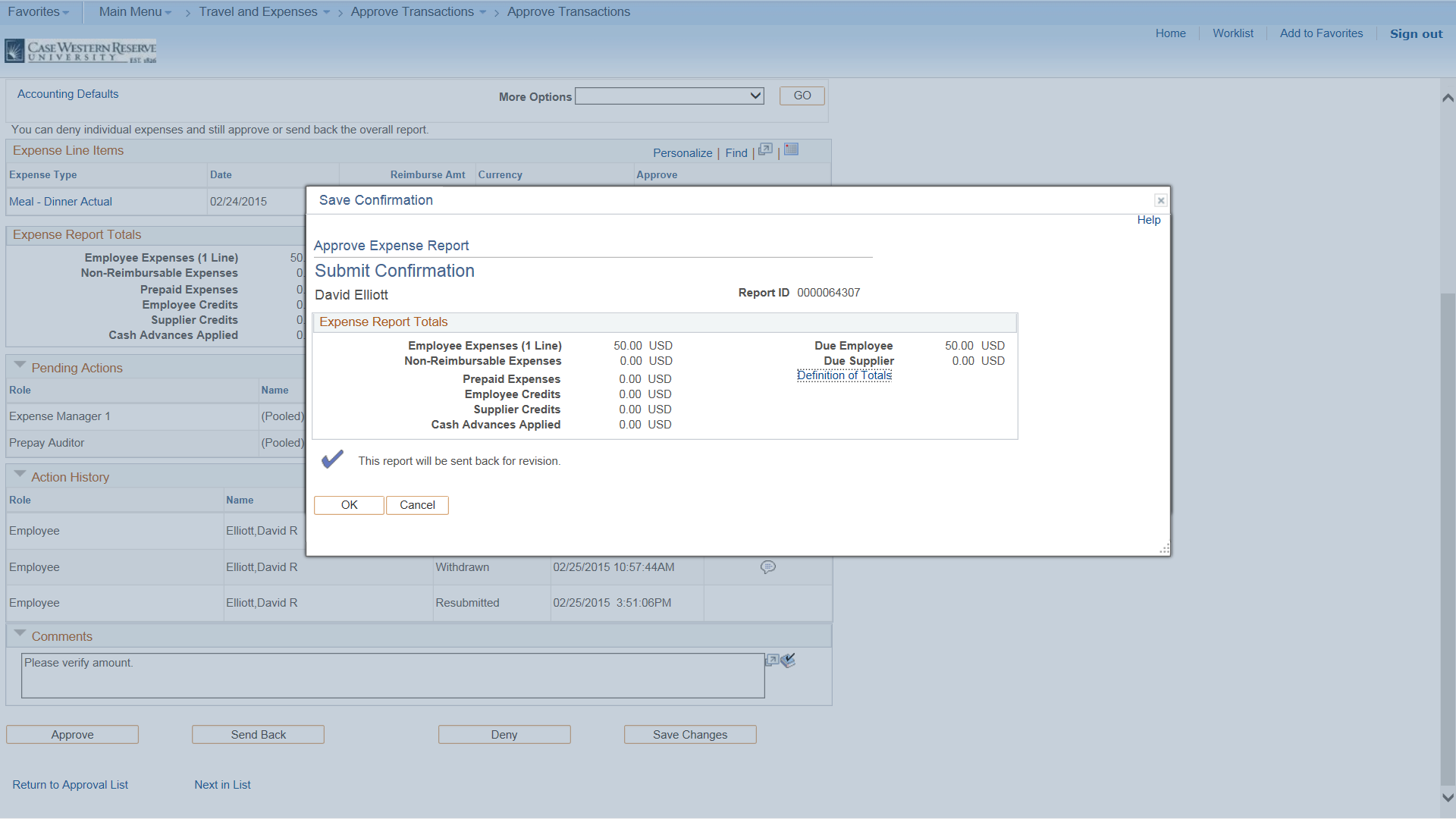
Task: Download Expense Line Items grid to Excel
Action: tap(791, 149)
